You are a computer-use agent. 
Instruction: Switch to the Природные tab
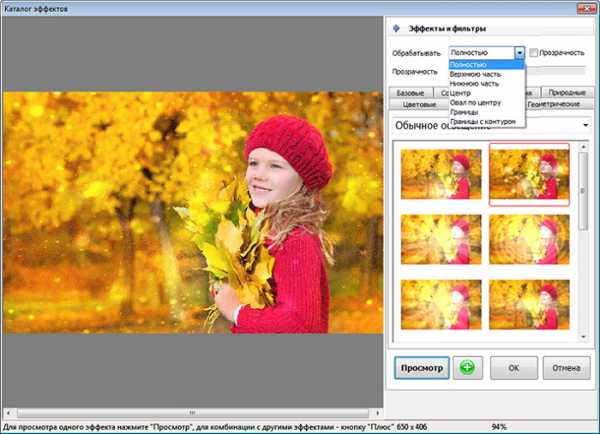pyautogui.click(x=567, y=92)
